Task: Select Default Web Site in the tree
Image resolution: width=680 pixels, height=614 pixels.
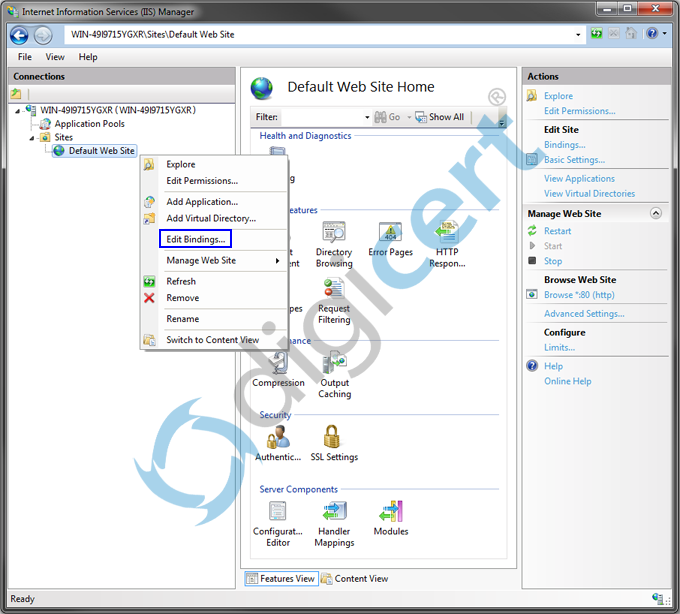Action: tap(101, 150)
